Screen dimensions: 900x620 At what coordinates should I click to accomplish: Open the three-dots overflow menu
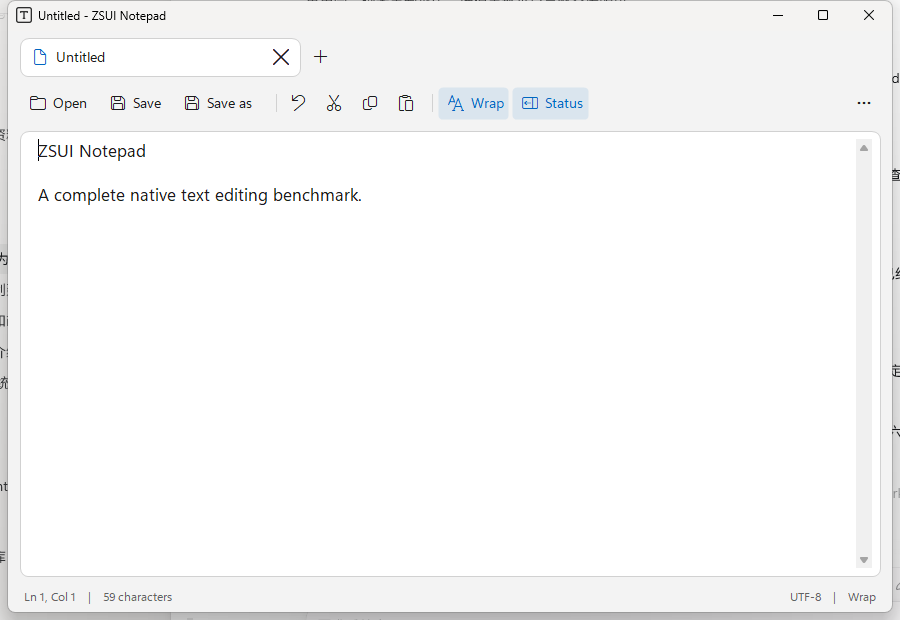(x=863, y=103)
